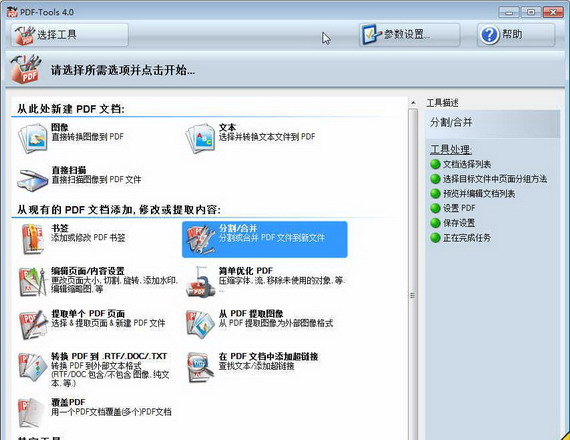
Task: Click 查找文本/添加超链接 description
Action: point(256,366)
